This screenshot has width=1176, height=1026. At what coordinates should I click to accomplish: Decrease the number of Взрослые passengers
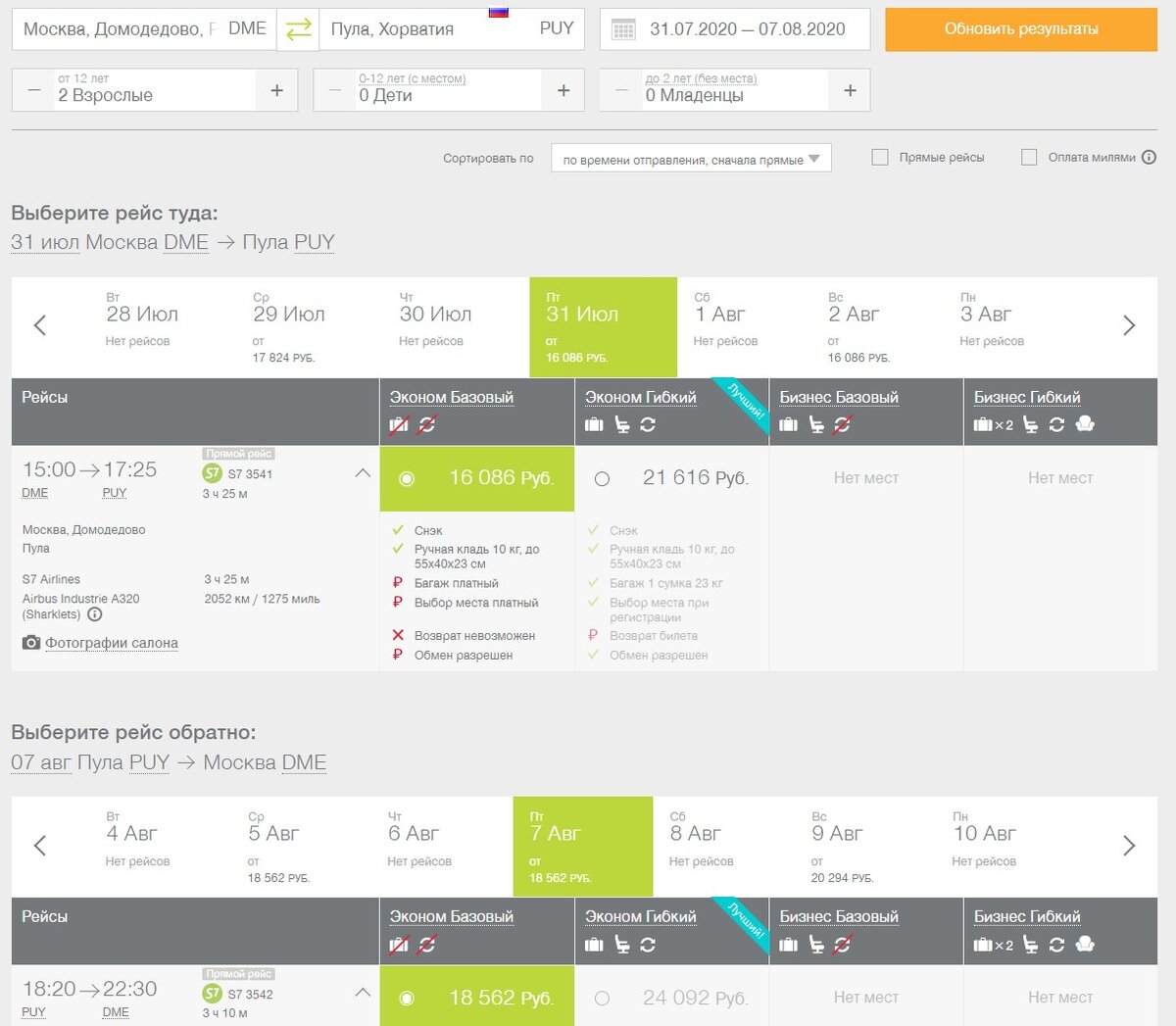click(34, 90)
